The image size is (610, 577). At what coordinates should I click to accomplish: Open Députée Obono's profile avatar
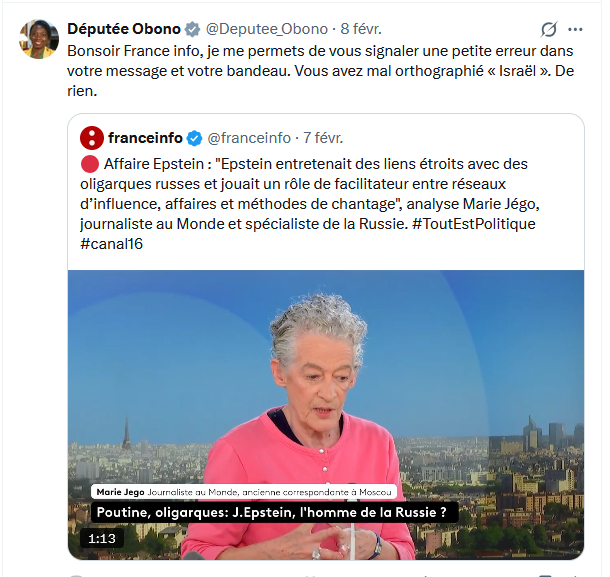[x=39, y=39]
